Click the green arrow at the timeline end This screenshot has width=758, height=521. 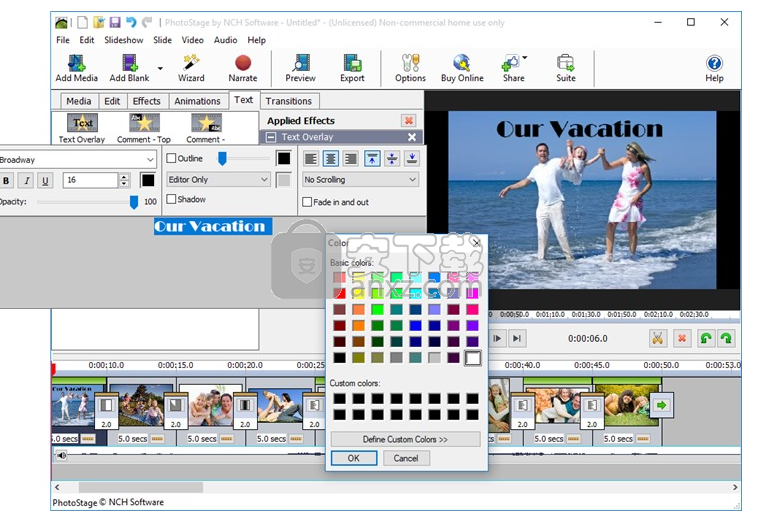point(661,405)
